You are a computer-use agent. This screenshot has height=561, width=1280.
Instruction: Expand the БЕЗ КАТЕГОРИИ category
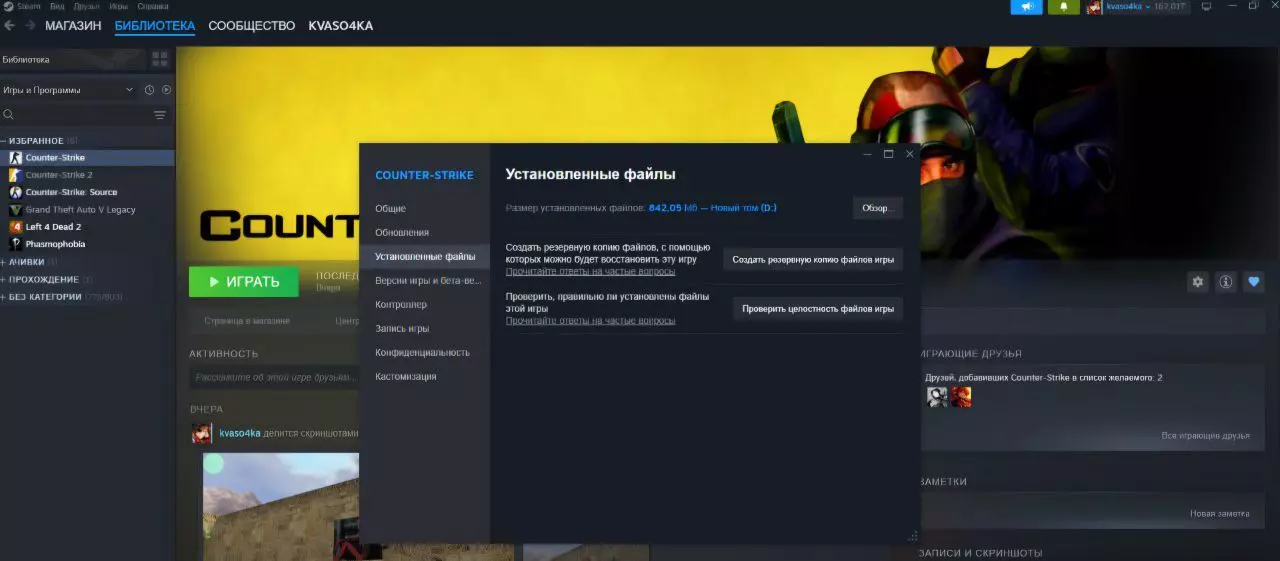coord(46,297)
